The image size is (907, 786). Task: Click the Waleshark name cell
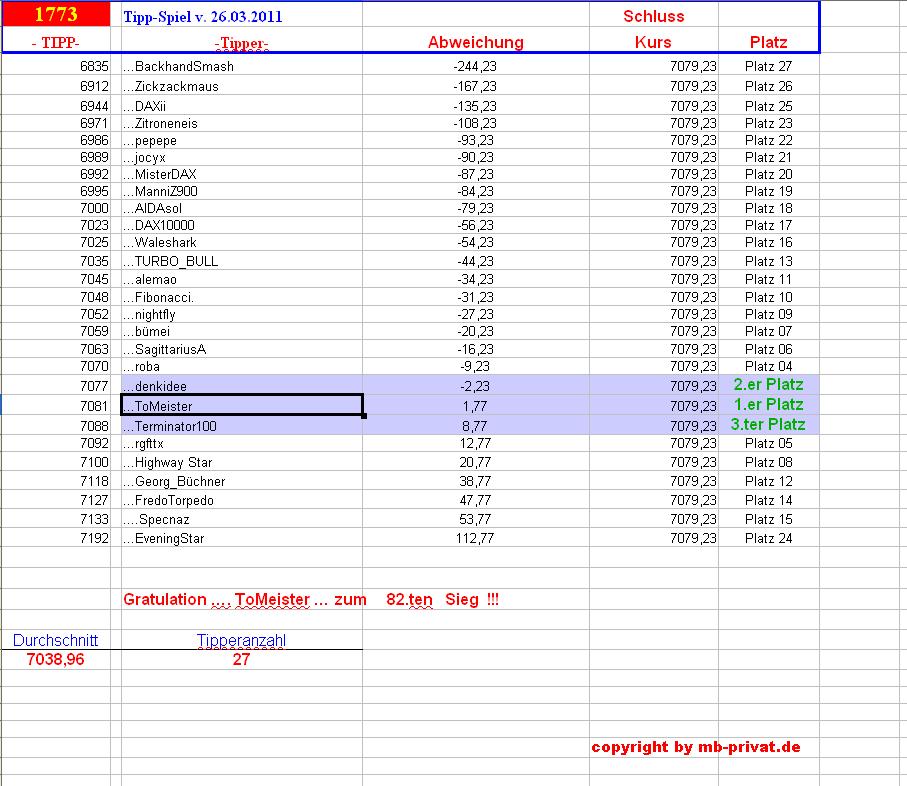242,242
